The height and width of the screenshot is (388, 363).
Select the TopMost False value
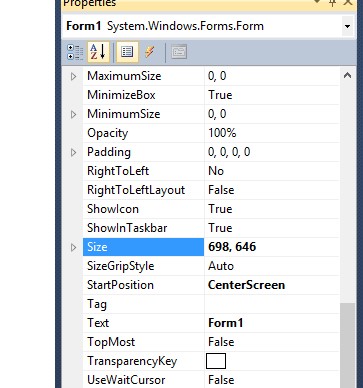[x=272, y=342]
